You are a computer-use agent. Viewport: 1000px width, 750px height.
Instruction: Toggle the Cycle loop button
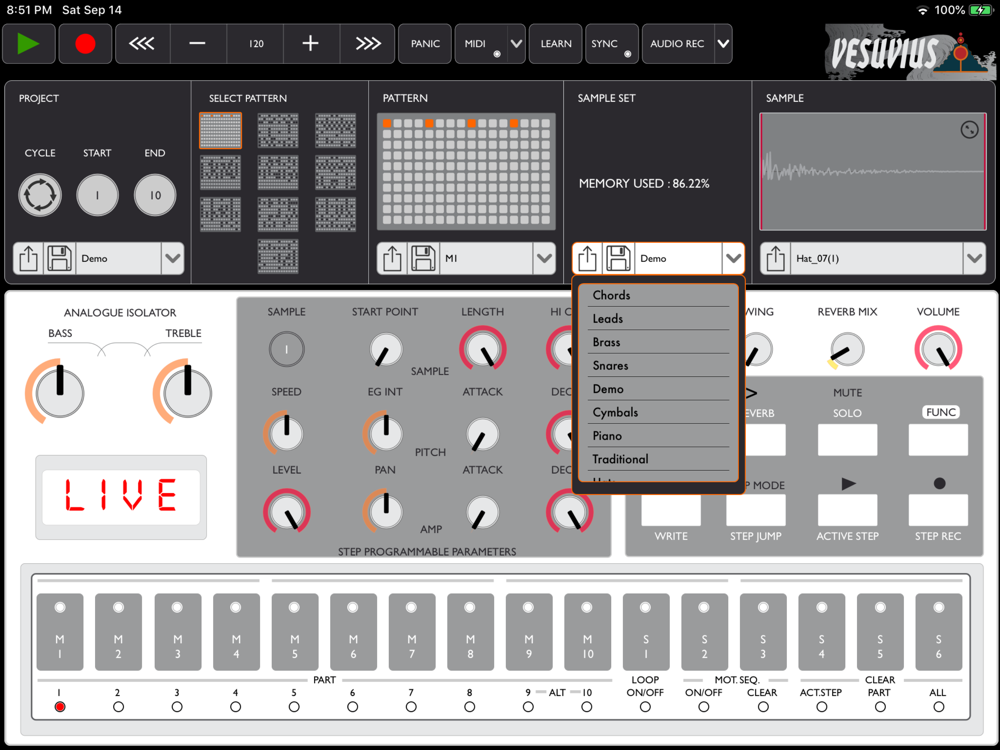(x=40, y=196)
